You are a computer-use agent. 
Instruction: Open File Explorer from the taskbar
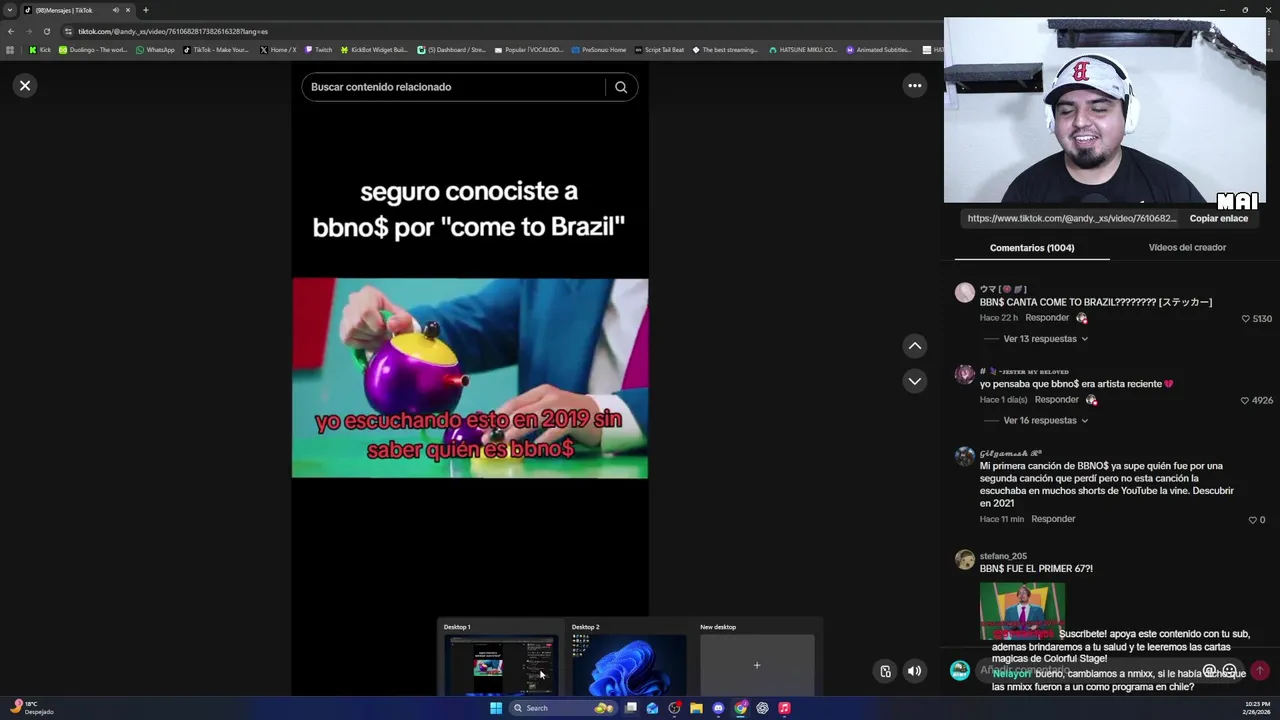[696, 708]
